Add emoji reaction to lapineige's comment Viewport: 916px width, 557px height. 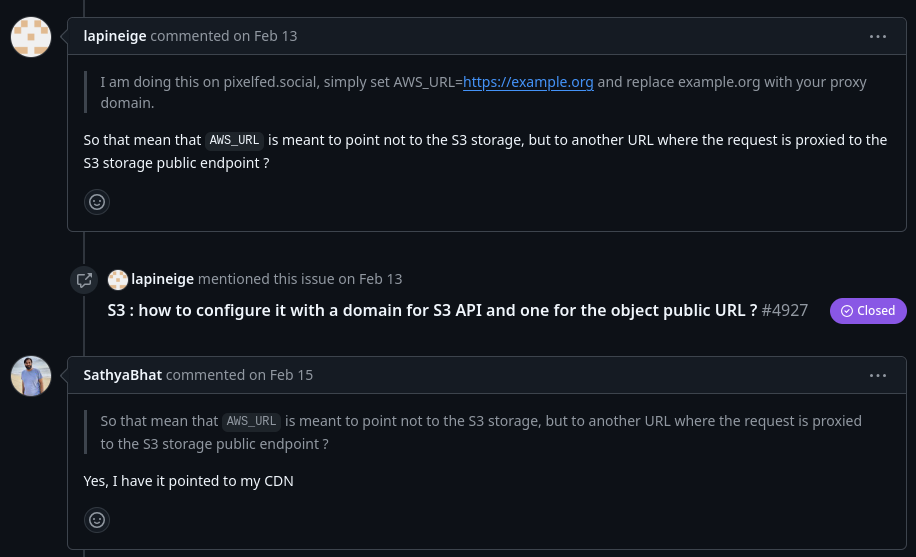pos(97,202)
